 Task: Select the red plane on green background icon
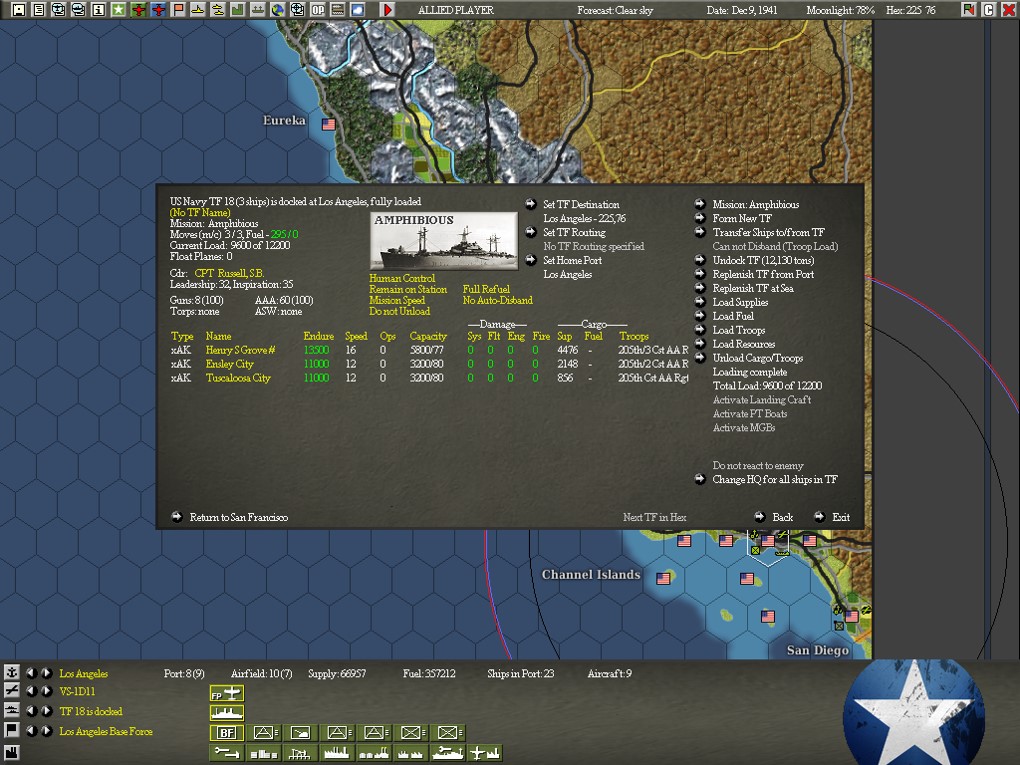pyautogui.click(x=138, y=10)
